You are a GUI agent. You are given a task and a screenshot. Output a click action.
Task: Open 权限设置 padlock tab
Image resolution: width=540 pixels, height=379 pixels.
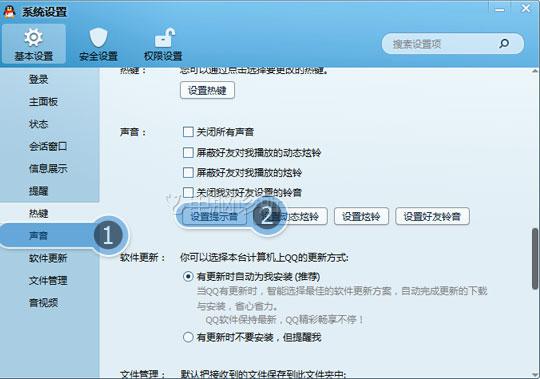(x=163, y=44)
